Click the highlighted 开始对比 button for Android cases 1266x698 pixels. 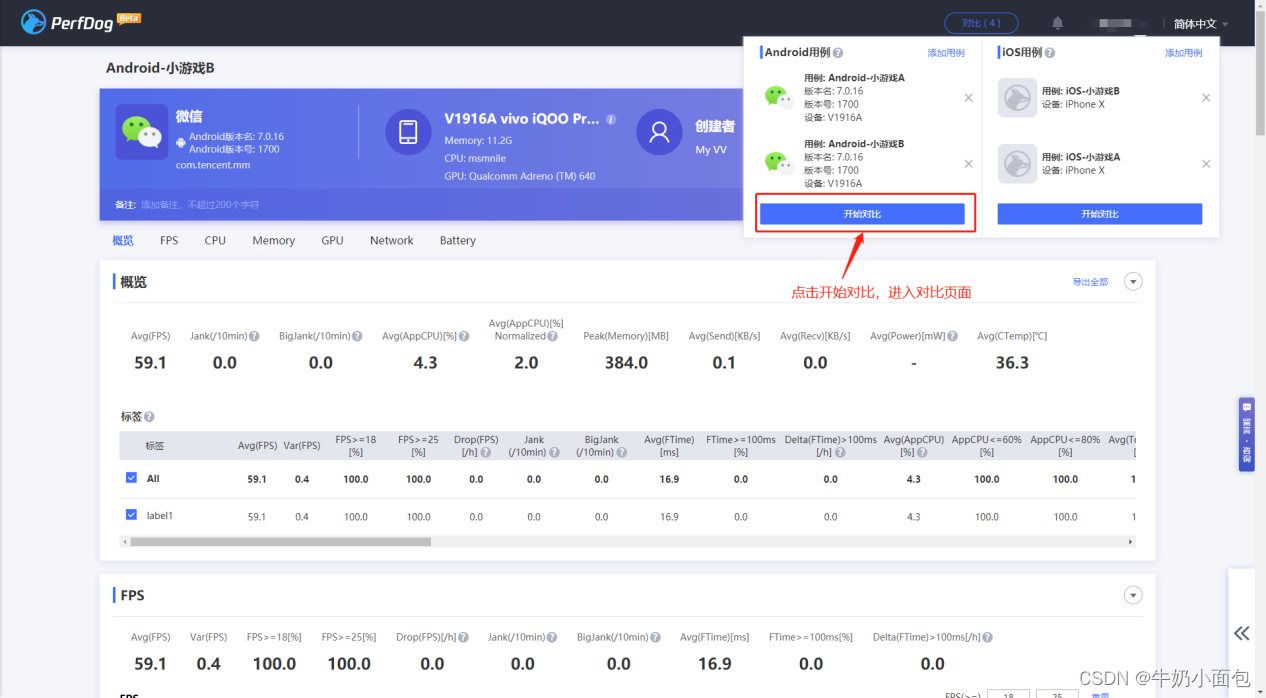coord(863,214)
